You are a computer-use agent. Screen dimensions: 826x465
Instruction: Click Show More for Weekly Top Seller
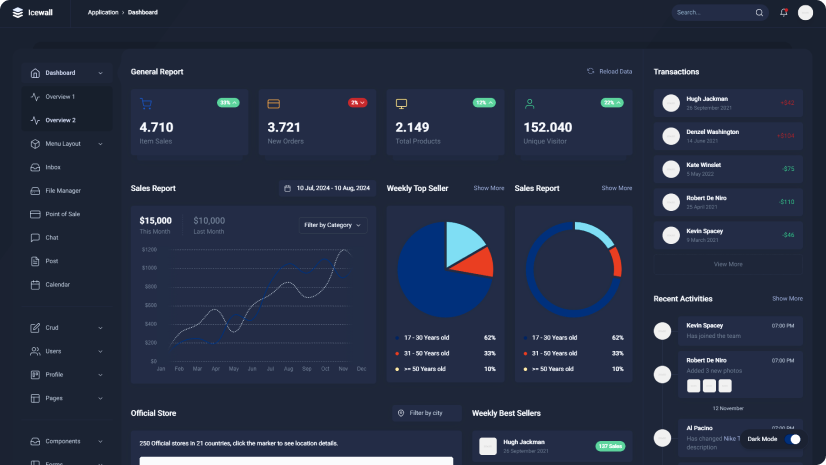[488, 188]
